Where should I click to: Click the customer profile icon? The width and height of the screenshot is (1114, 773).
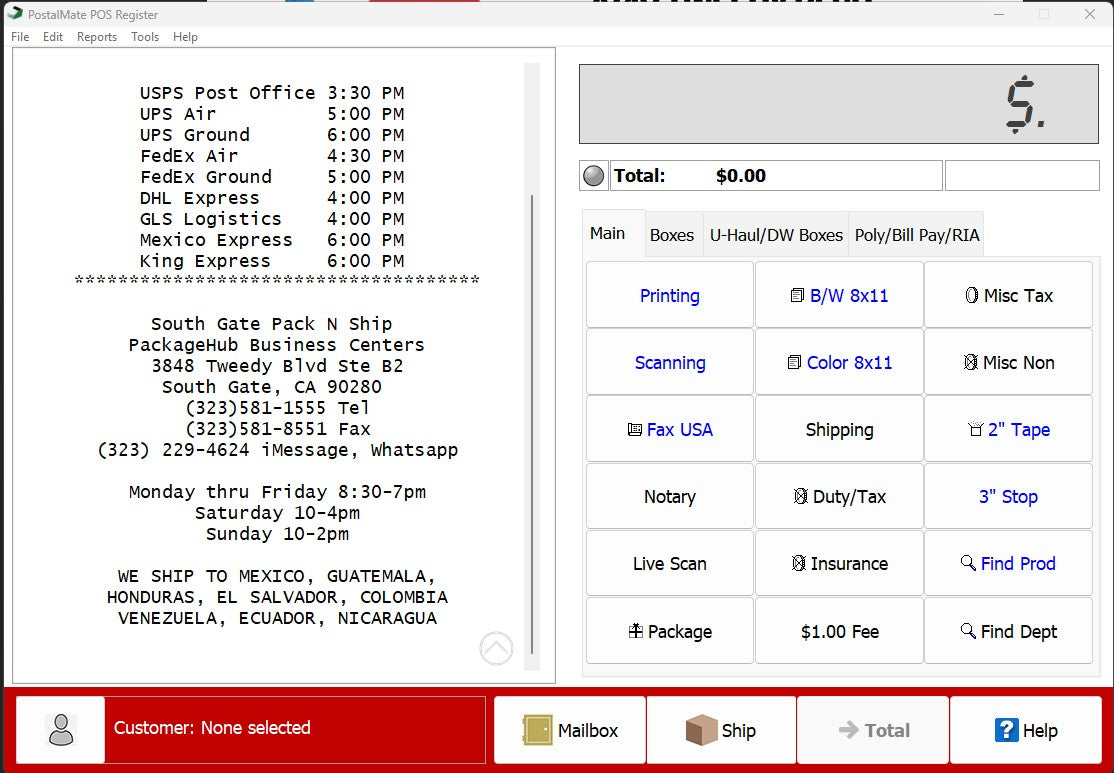(x=61, y=730)
